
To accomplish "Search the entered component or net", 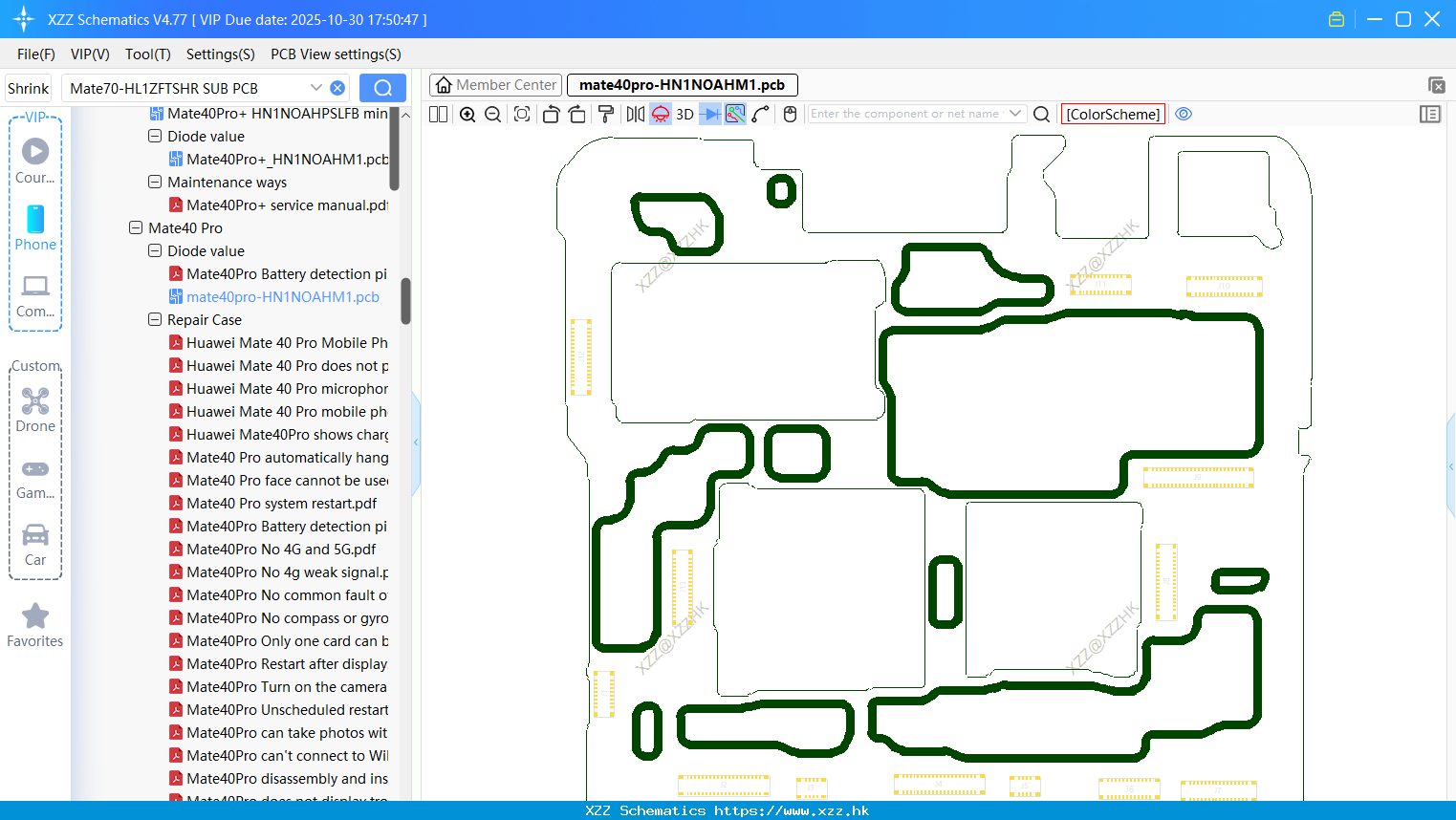I will click(x=1042, y=114).
